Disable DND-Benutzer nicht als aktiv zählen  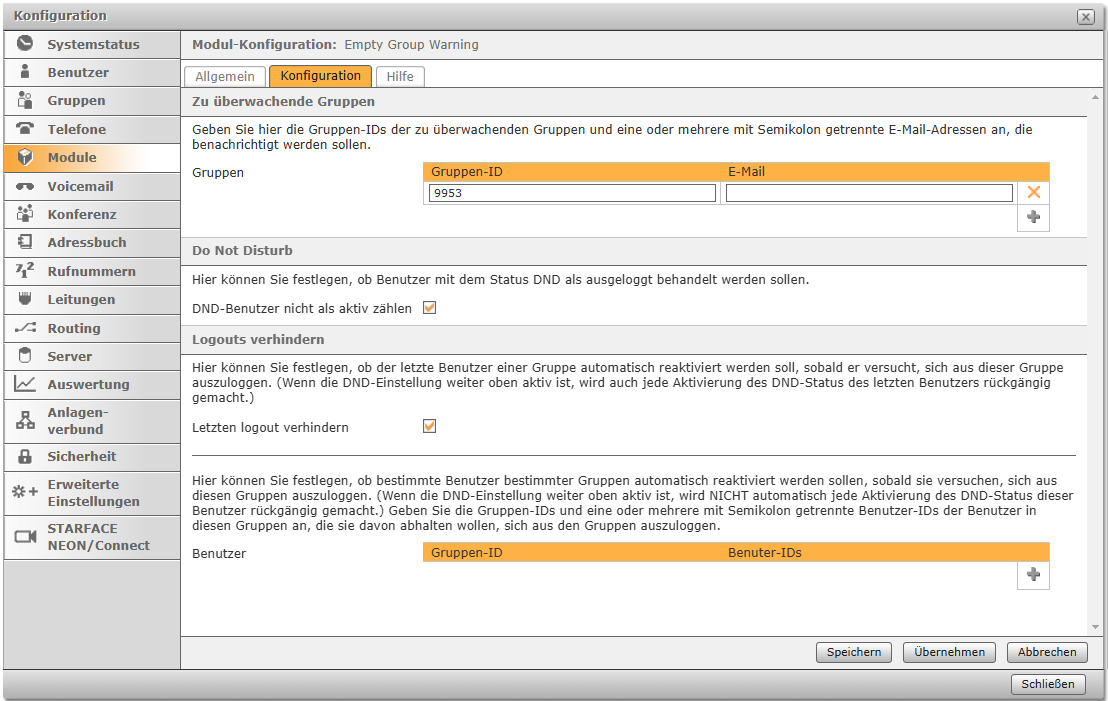click(430, 308)
